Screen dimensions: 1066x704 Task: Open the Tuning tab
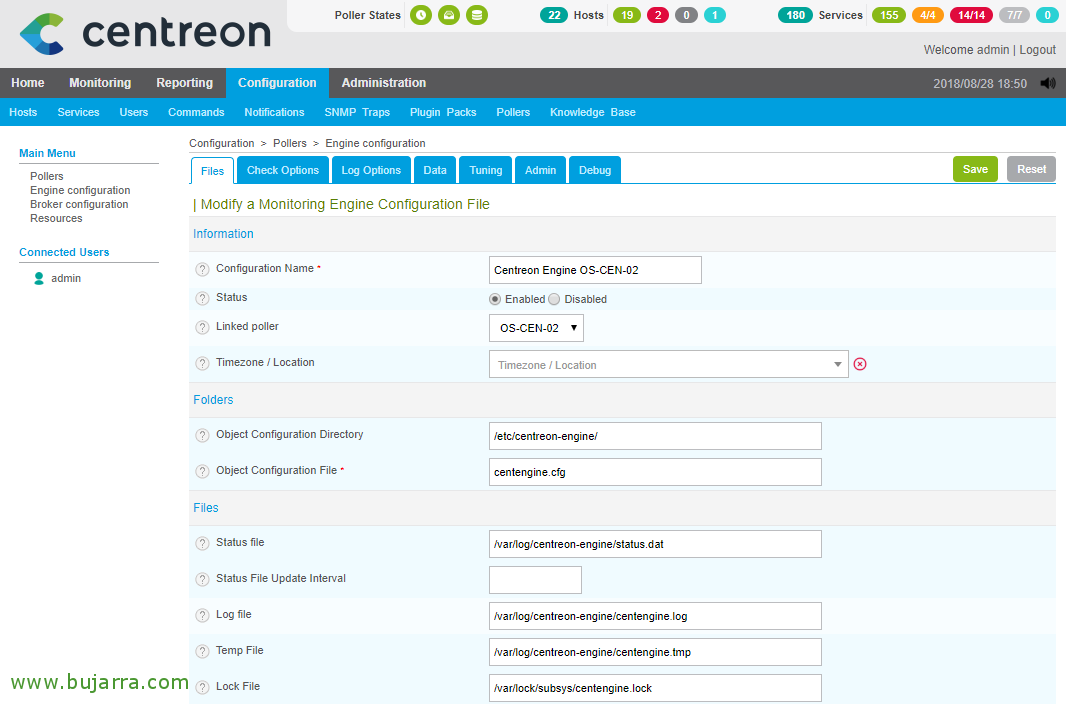click(486, 170)
